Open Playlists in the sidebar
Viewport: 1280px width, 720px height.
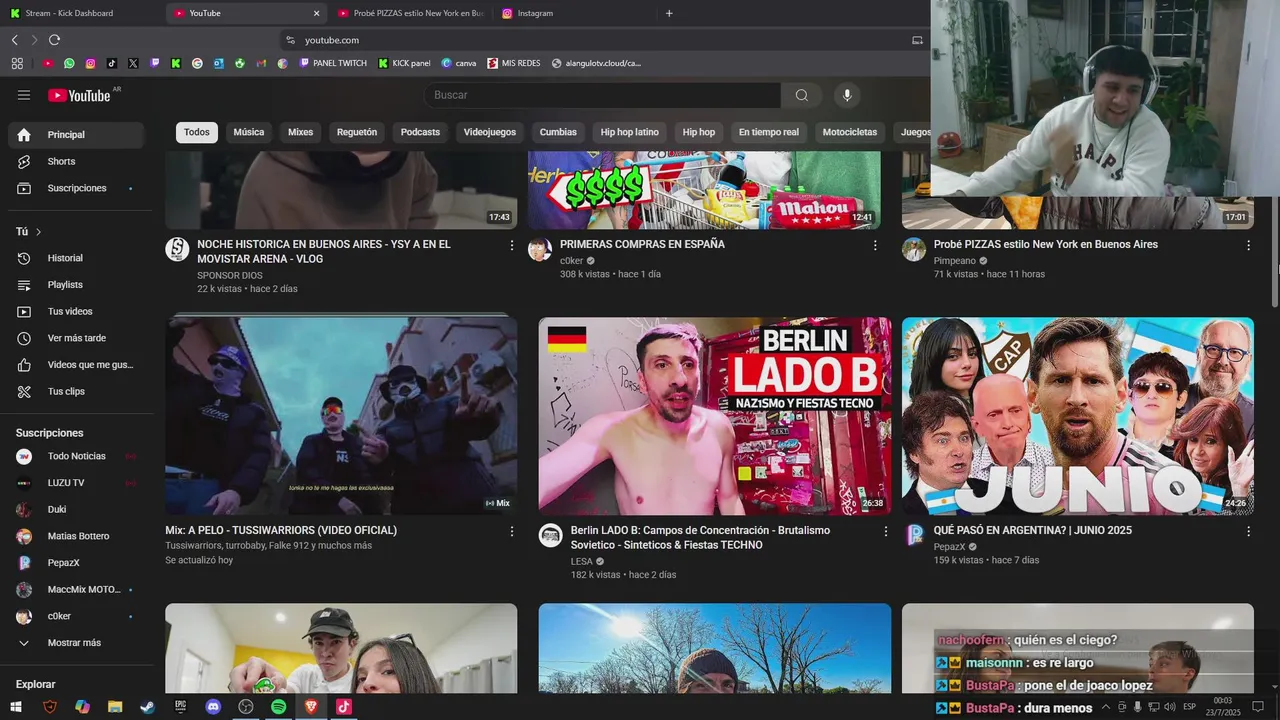[x=76, y=285]
